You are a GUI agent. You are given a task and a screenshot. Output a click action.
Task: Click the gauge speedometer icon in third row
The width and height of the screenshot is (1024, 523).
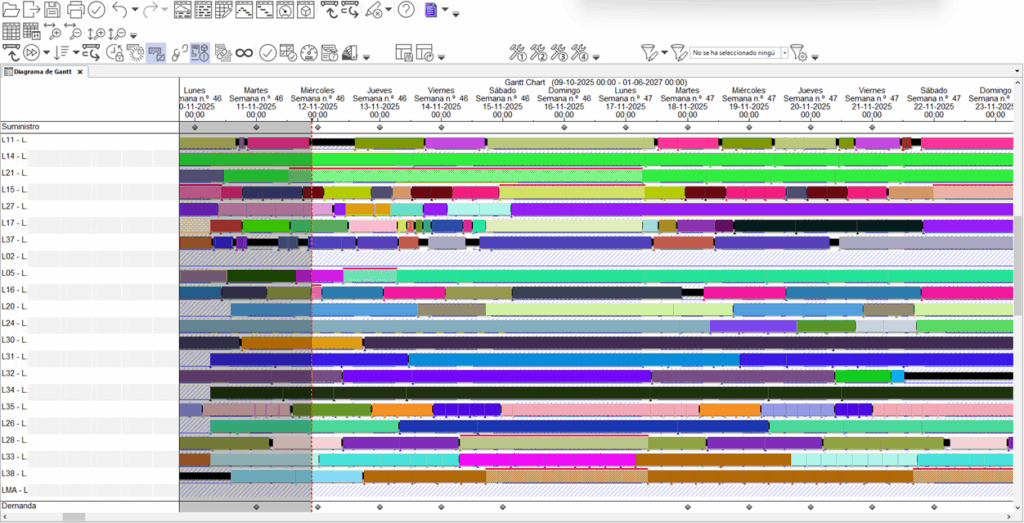(308, 52)
